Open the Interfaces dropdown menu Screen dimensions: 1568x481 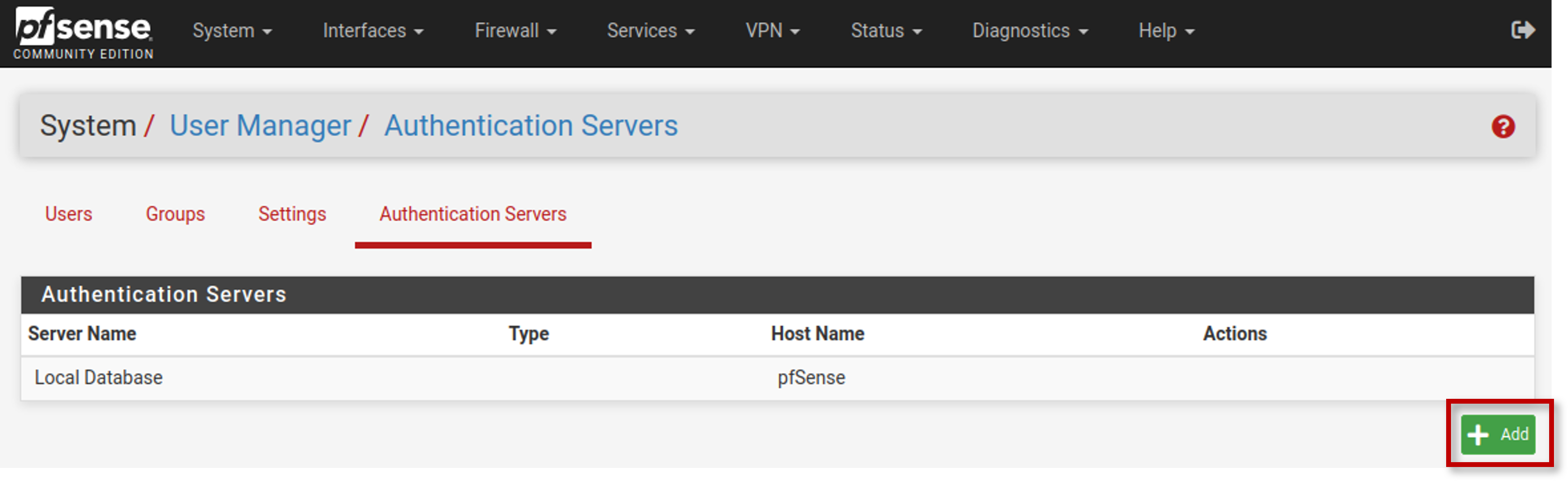click(372, 30)
